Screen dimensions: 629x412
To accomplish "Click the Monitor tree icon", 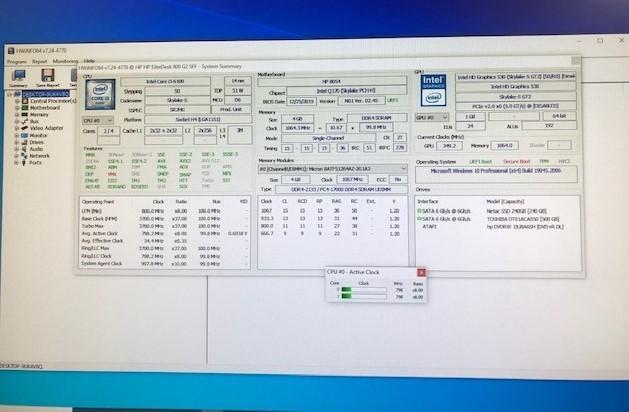I will 25,135.
